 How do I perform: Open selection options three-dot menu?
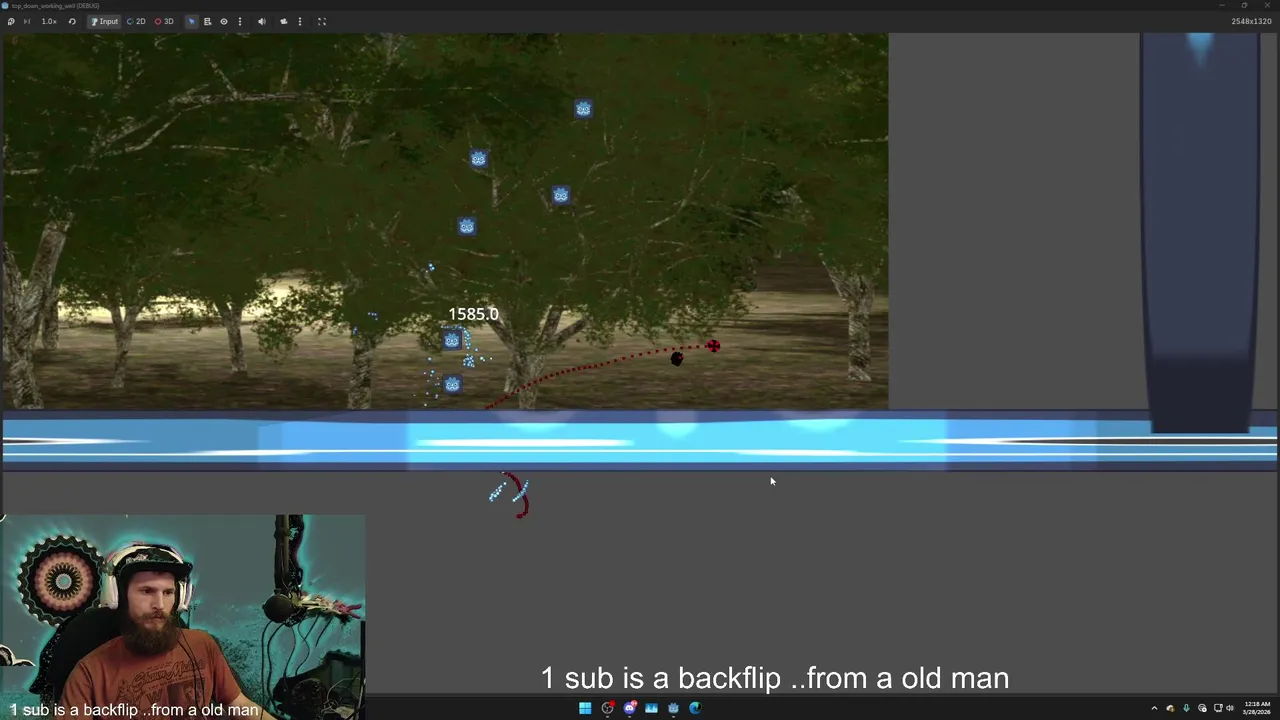point(239,21)
